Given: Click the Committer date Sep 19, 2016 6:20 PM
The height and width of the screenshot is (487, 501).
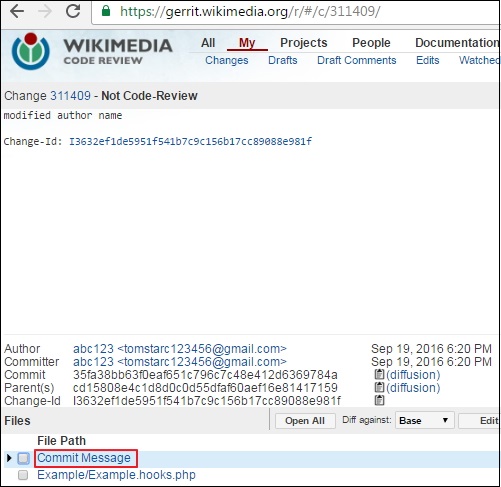Looking at the screenshot, I should click(431, 362).
